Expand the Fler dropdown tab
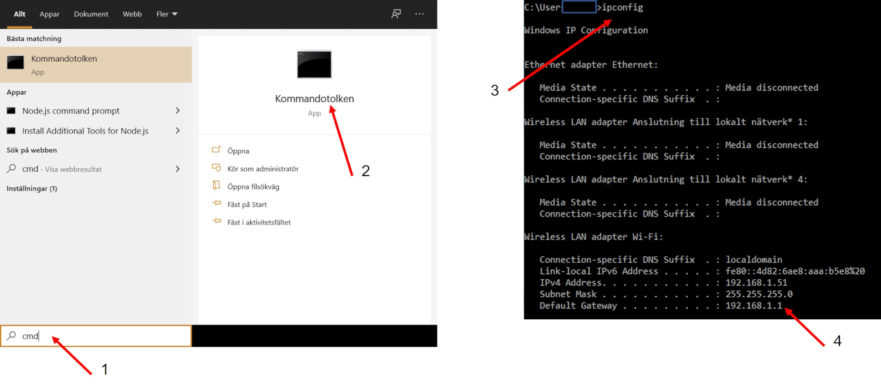 tap(167, 14)
